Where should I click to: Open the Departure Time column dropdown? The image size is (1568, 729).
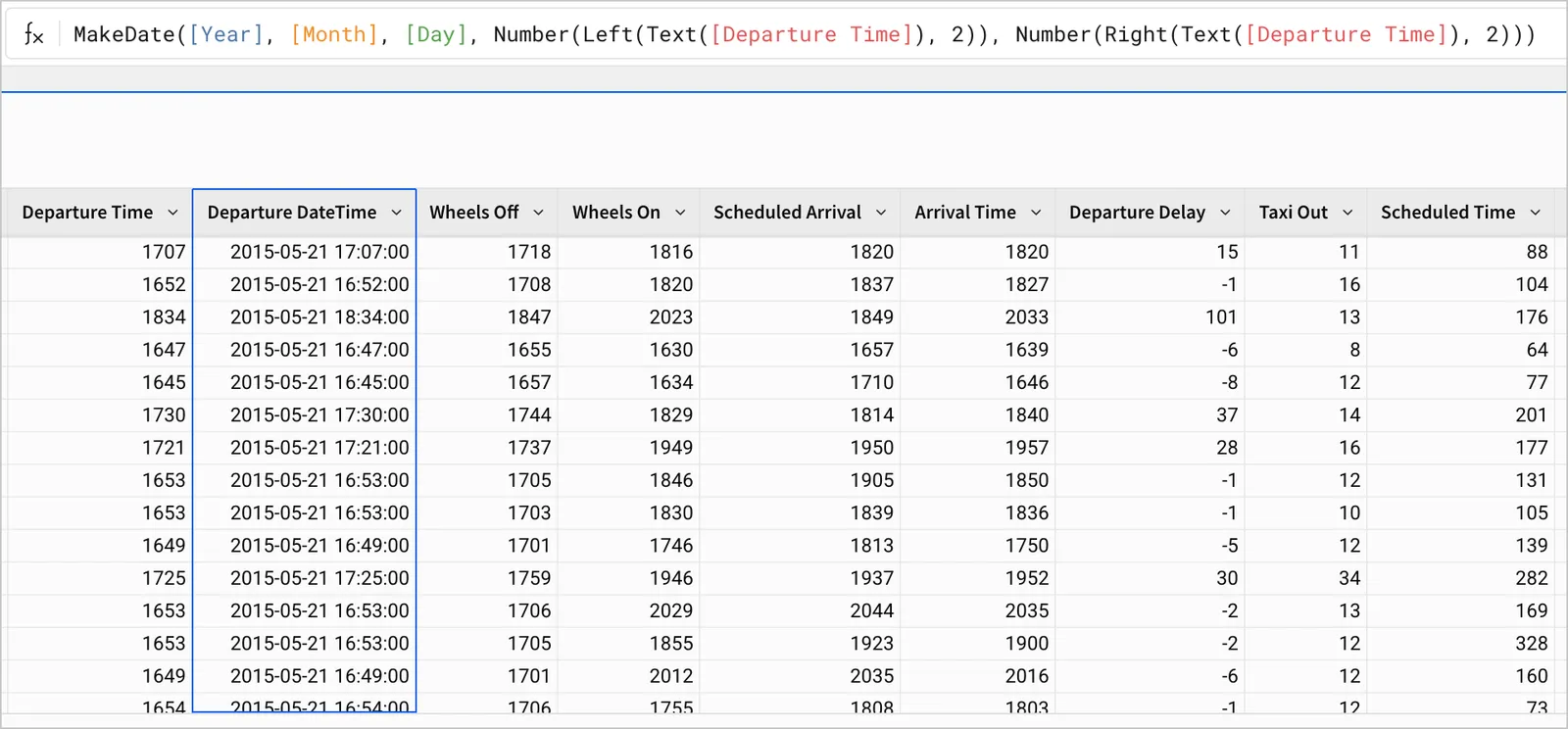tap(172, 213)
